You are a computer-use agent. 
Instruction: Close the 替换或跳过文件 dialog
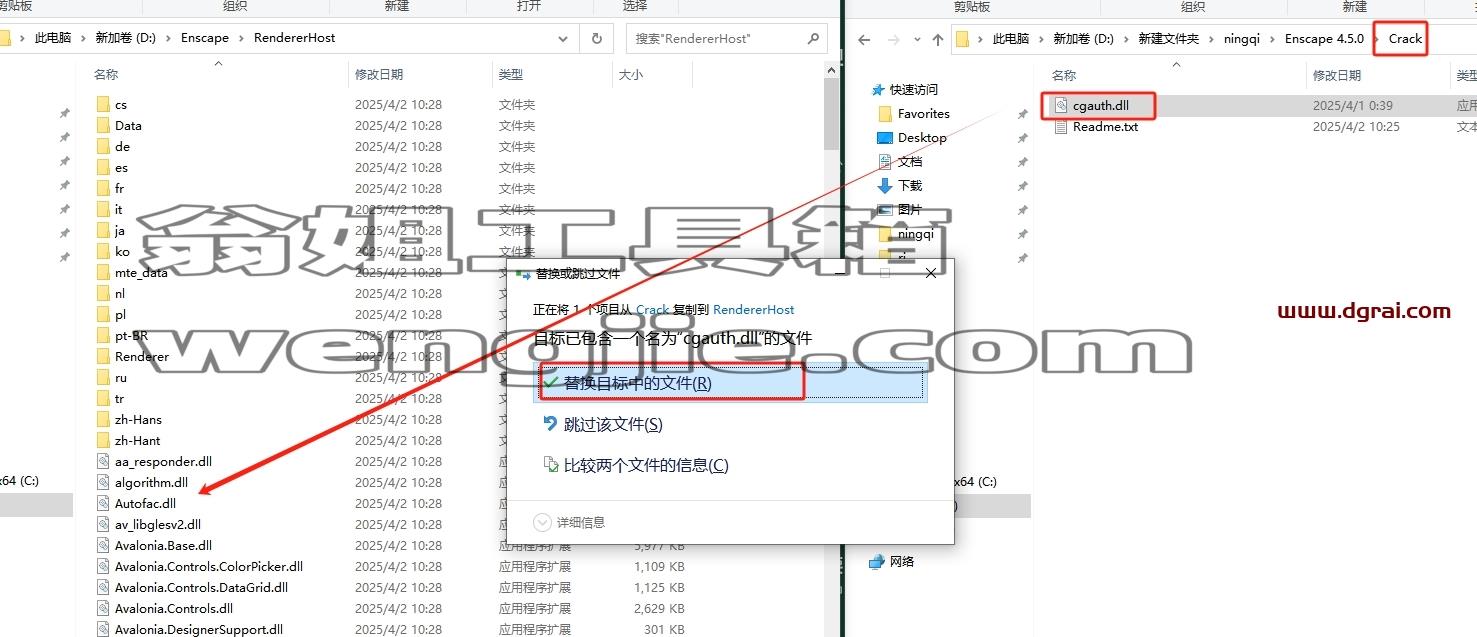coord(931,272)
